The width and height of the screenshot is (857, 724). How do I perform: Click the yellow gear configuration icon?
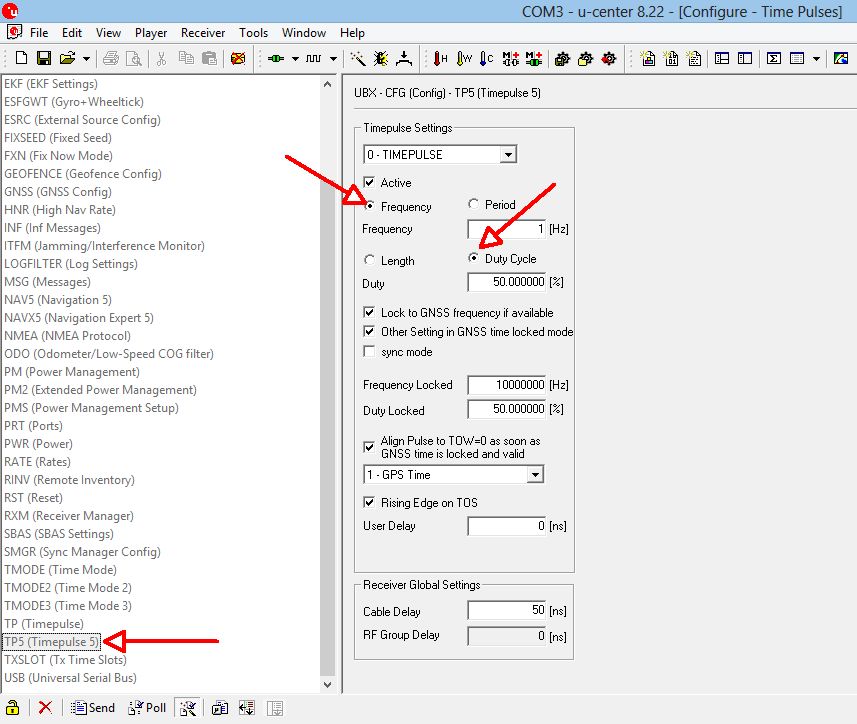[x=585, y=58]
